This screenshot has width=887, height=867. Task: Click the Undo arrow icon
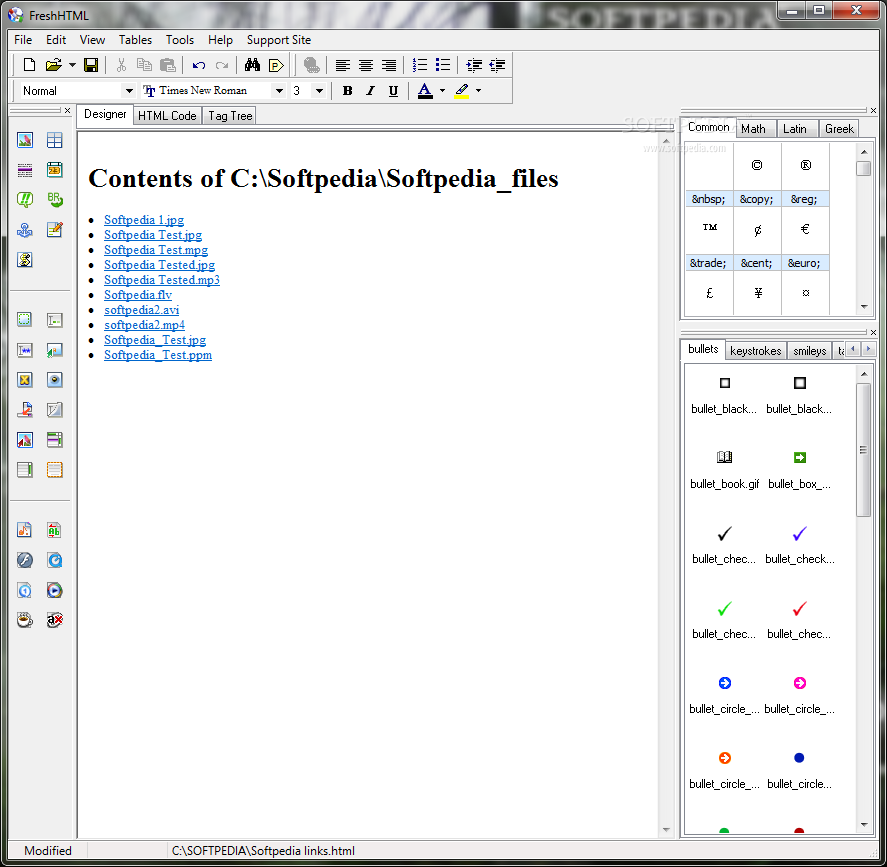pyautogui.click(x=199, y=65)
